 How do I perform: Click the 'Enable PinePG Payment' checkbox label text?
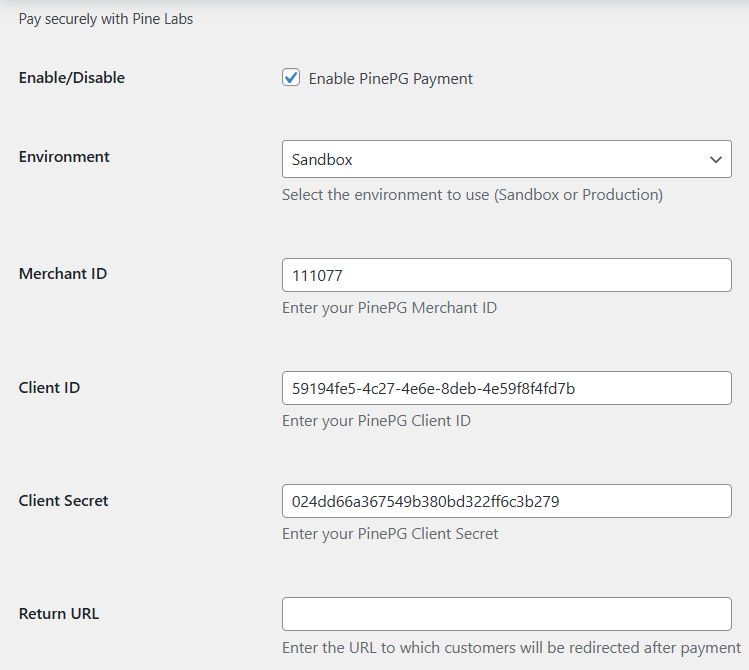click(x=390, y=79)
